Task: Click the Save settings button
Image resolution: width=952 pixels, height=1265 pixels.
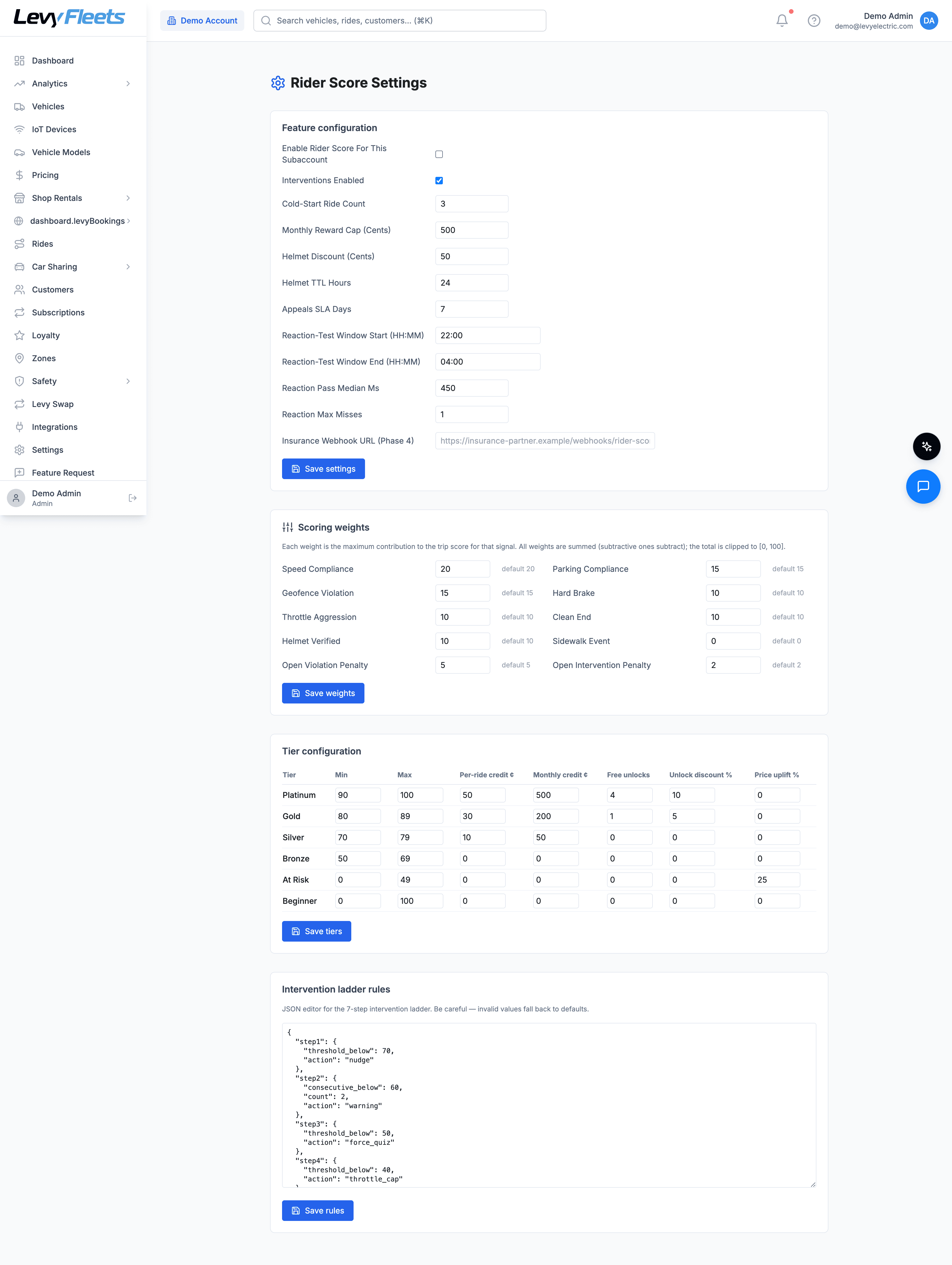Action: [x=323, y=469]
